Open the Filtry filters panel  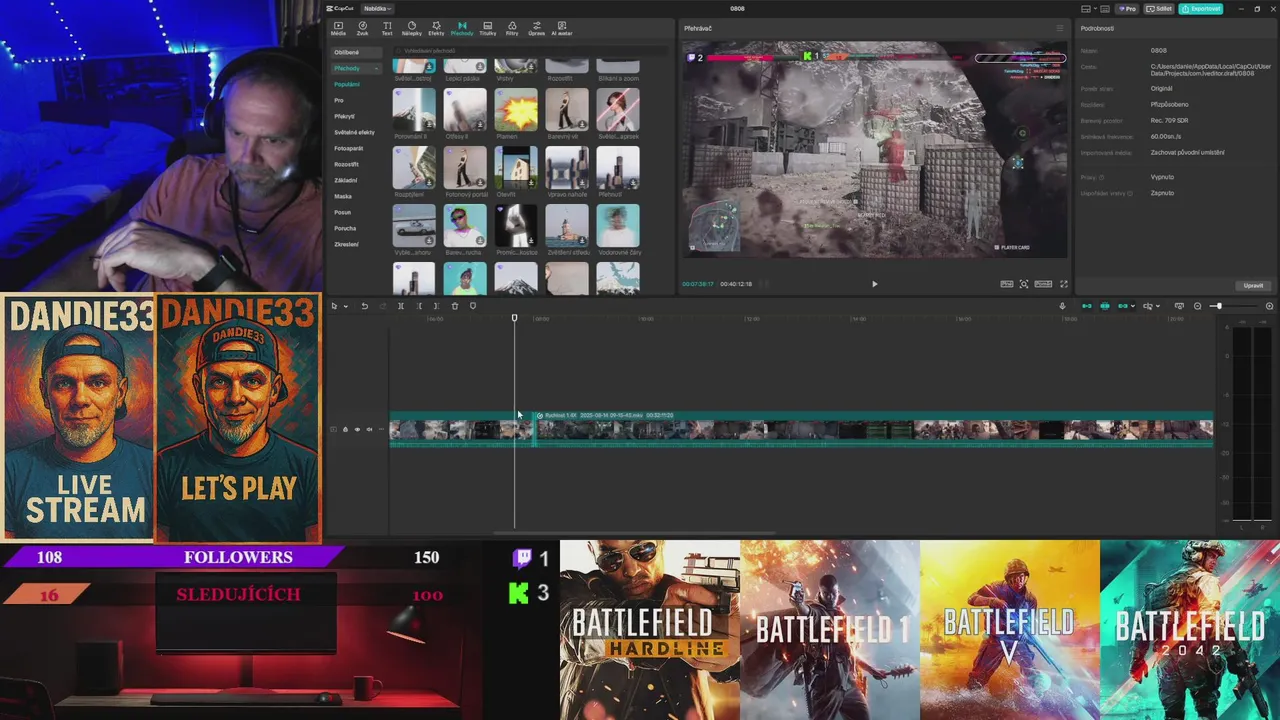tap(512, 28)
